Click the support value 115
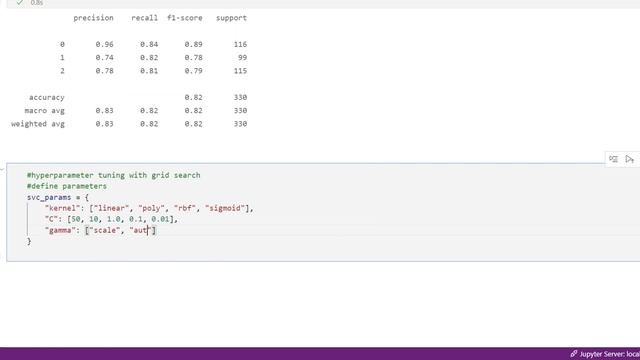 (x=240, y=71)
